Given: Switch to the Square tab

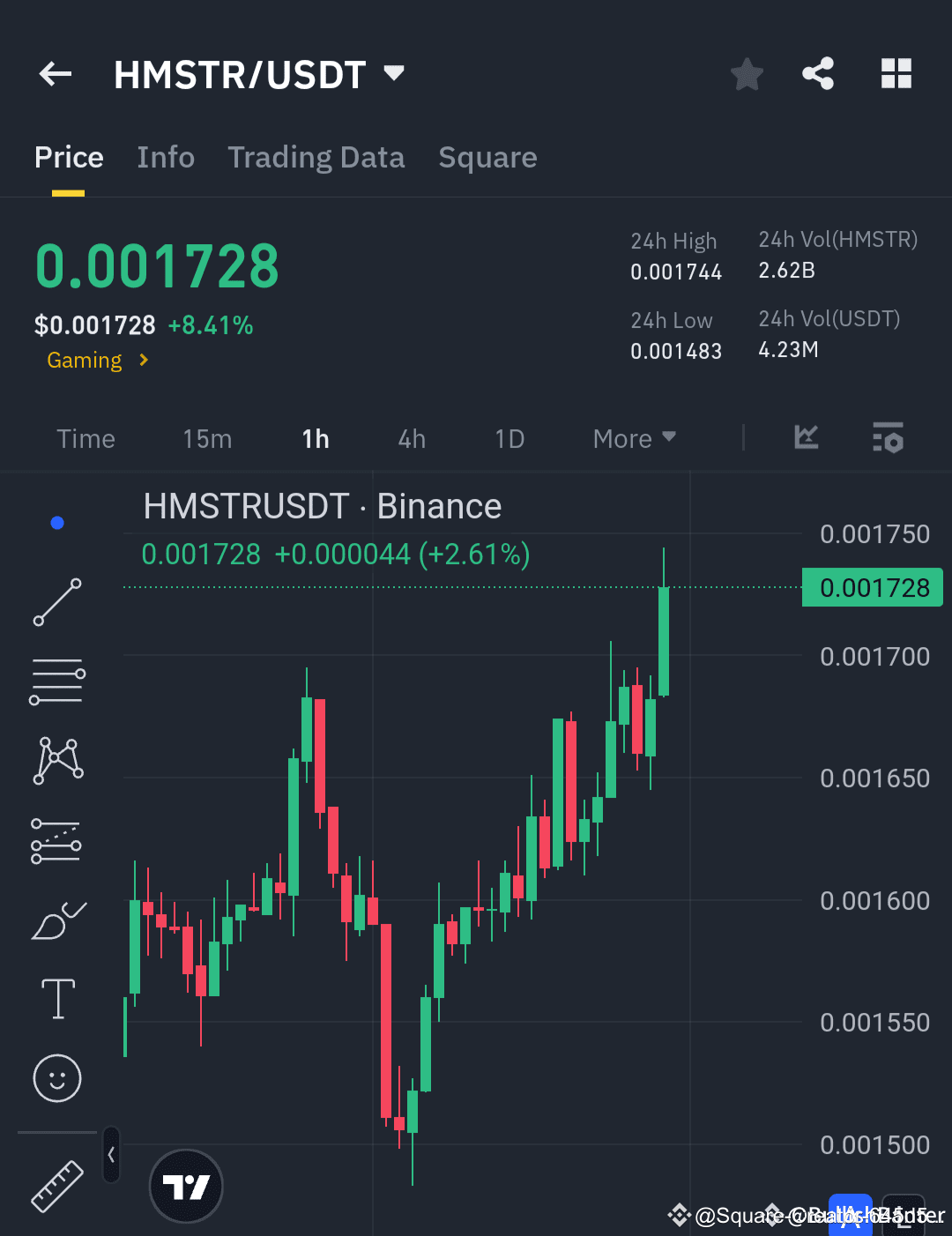Looking at the screenshot, I should point(487,157).
